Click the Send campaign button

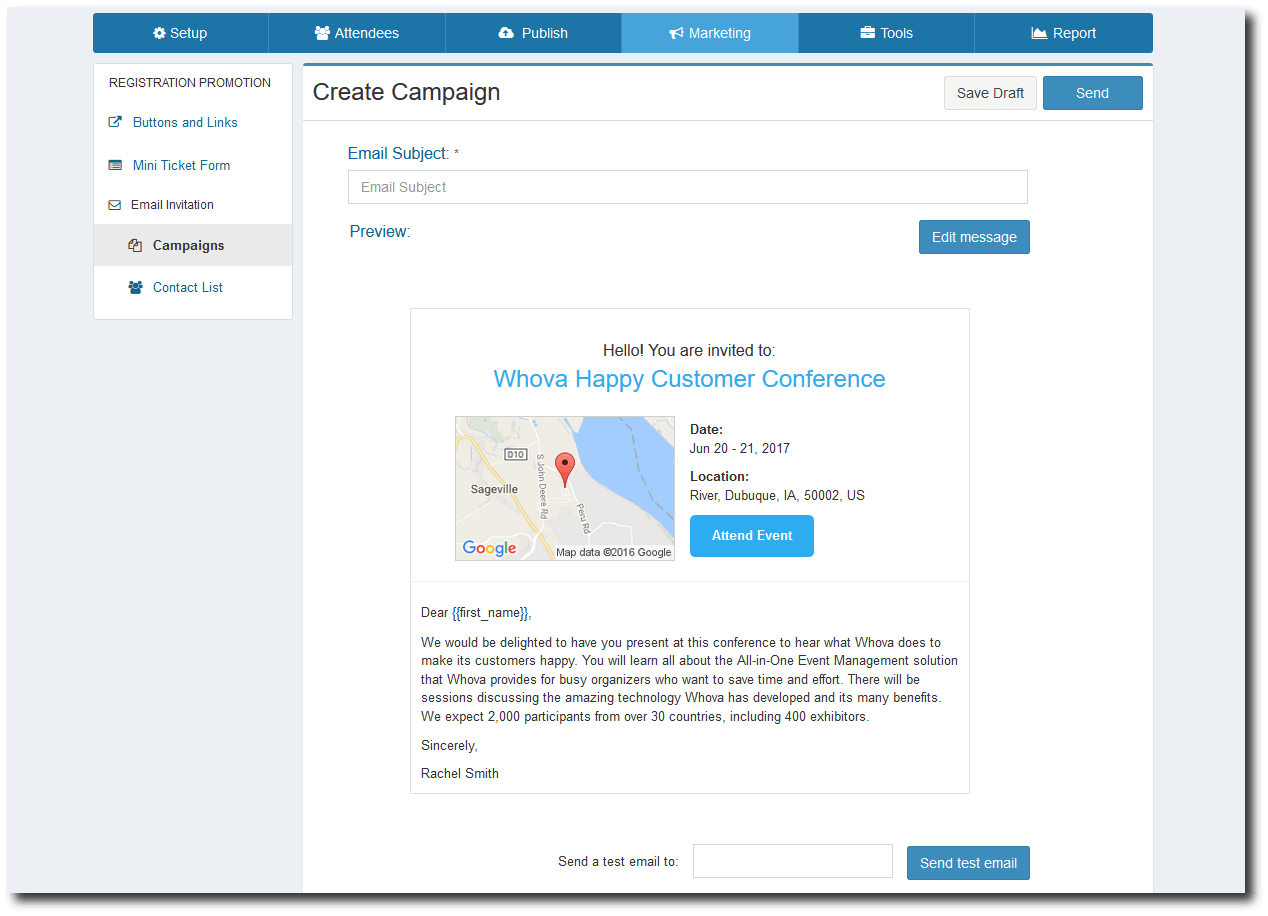[x=1092, y=93]
